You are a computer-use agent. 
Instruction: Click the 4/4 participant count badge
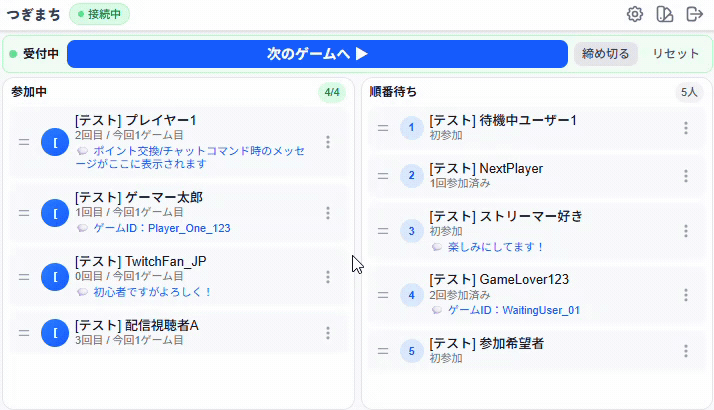tap(332, 92)
